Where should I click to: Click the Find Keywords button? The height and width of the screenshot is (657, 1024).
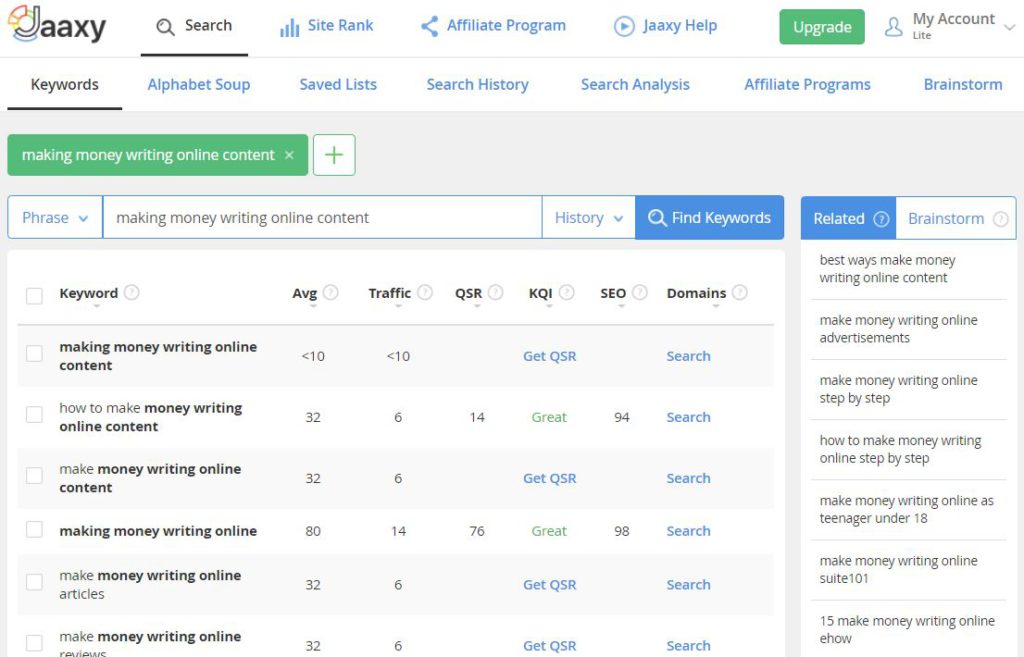[709, 217]
